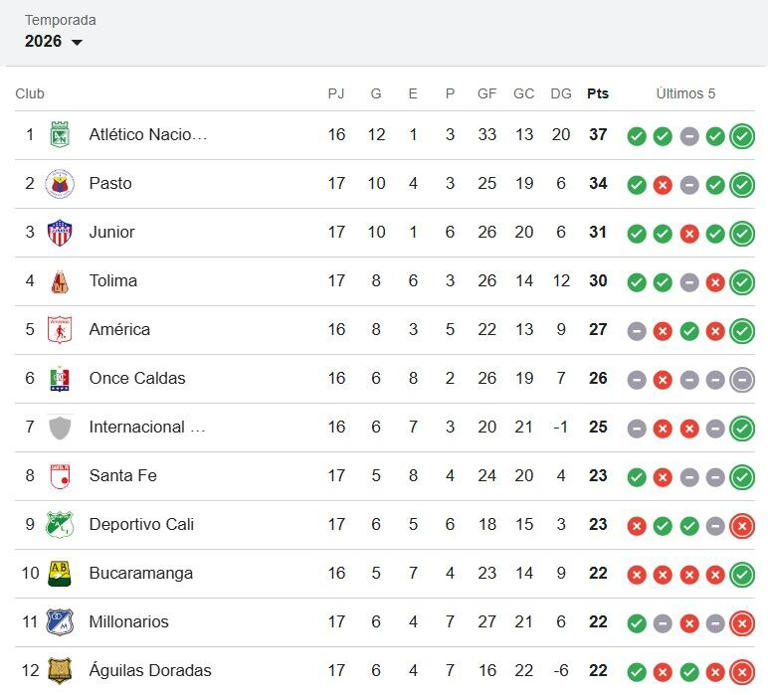Image resolution: width=768 pixels, height=695 pixels.
Task: Click the Once Caldas team badge
Action: coord(60,379)
